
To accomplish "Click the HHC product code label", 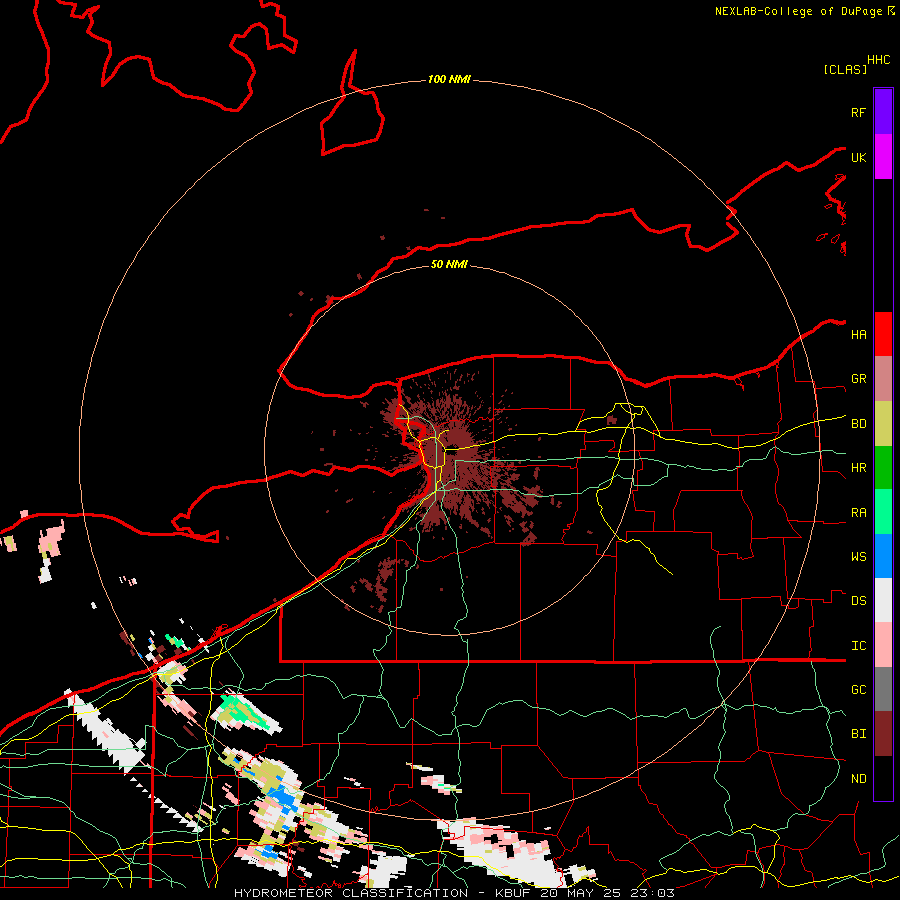I will coord(878,60).
